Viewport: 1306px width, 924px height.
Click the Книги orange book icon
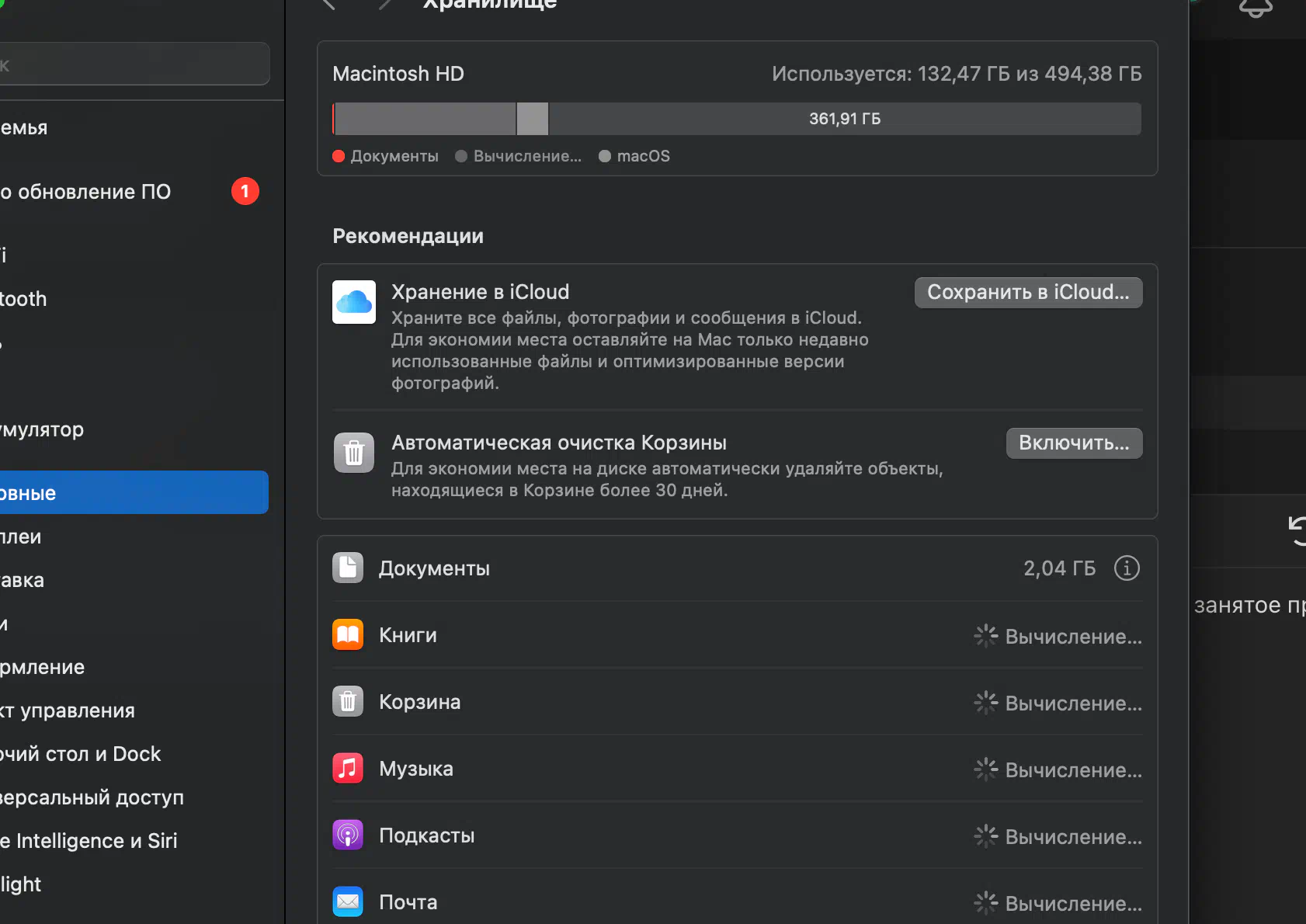tap(348, 635)
